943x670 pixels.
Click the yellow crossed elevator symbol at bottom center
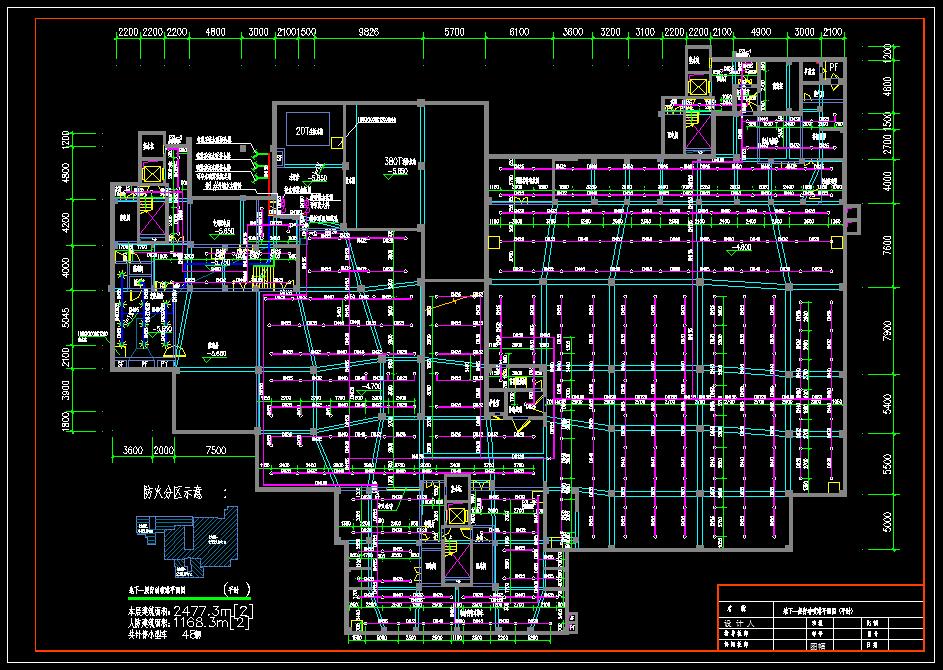click(456, 516)
